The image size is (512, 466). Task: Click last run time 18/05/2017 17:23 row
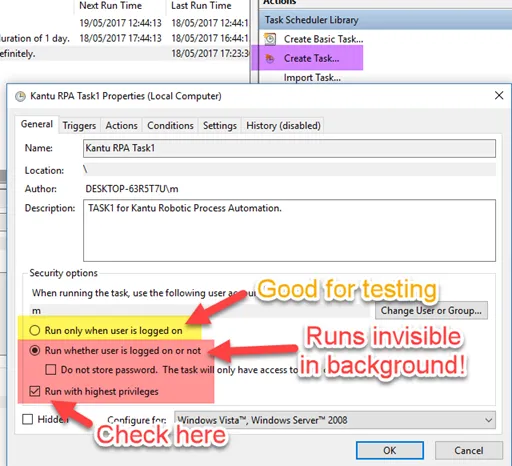click(x=210, y=54)
